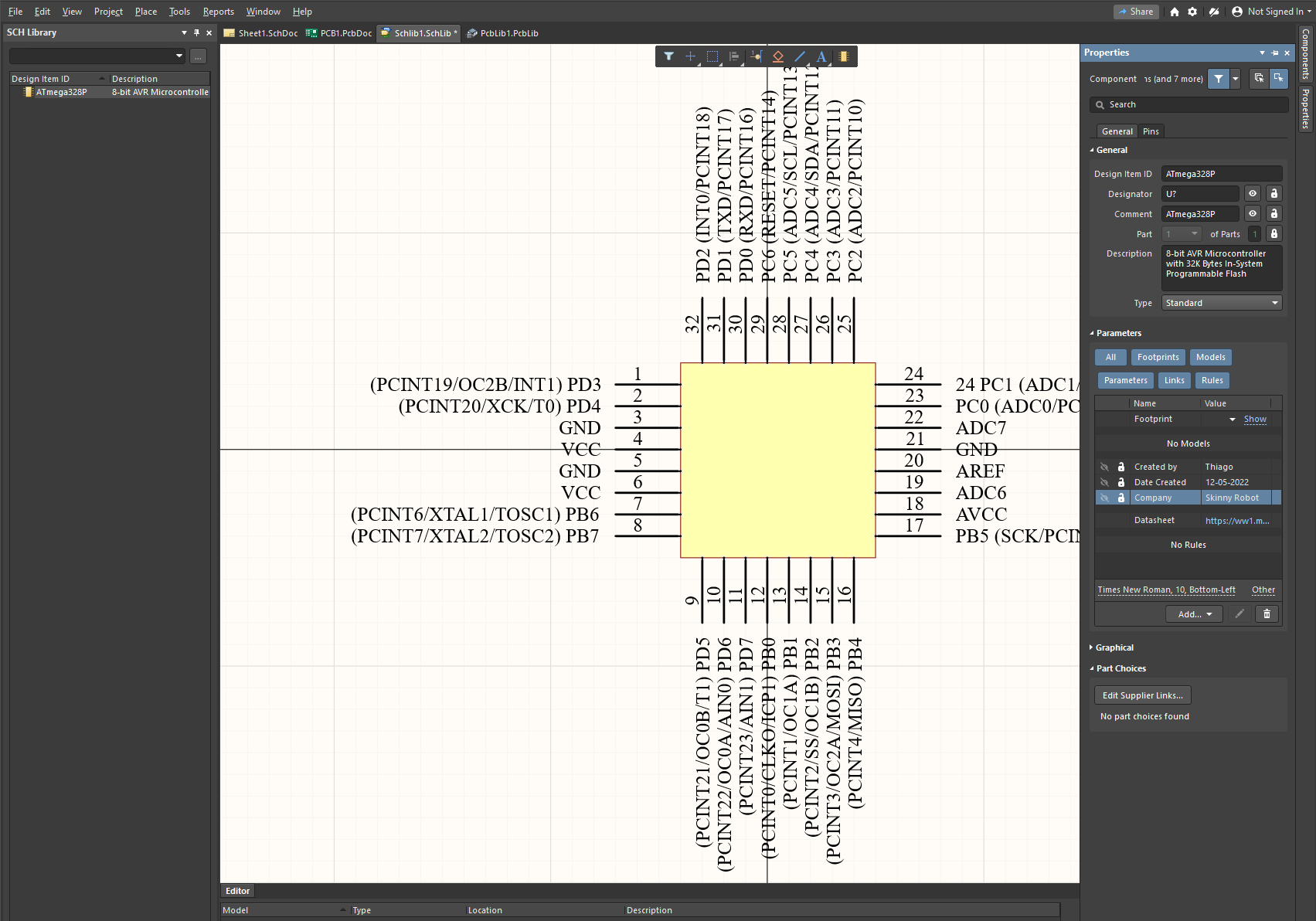Toggle lock on Company parameter
The width and height of the screenshot is (1316, 921).
1121,498
